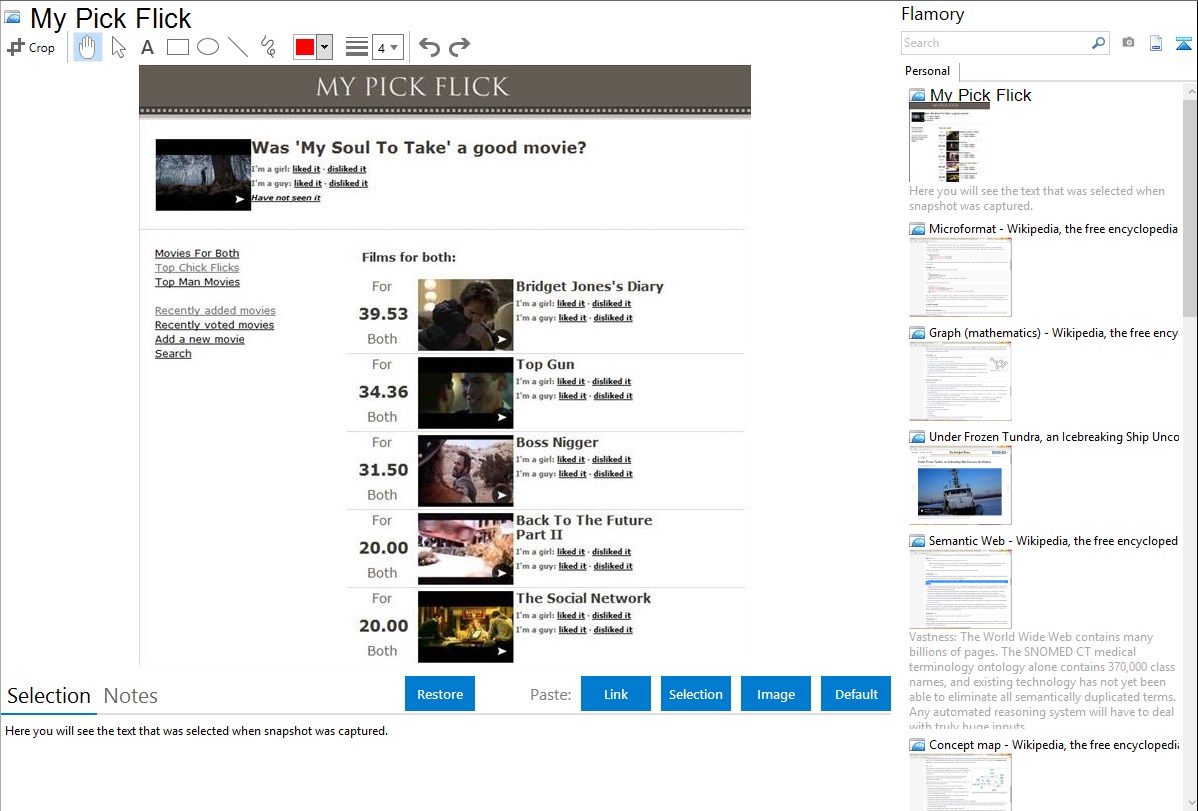Pick the rectangle shape tool
This screenshot has width=1198, height=811.
[x=178, y=47]
